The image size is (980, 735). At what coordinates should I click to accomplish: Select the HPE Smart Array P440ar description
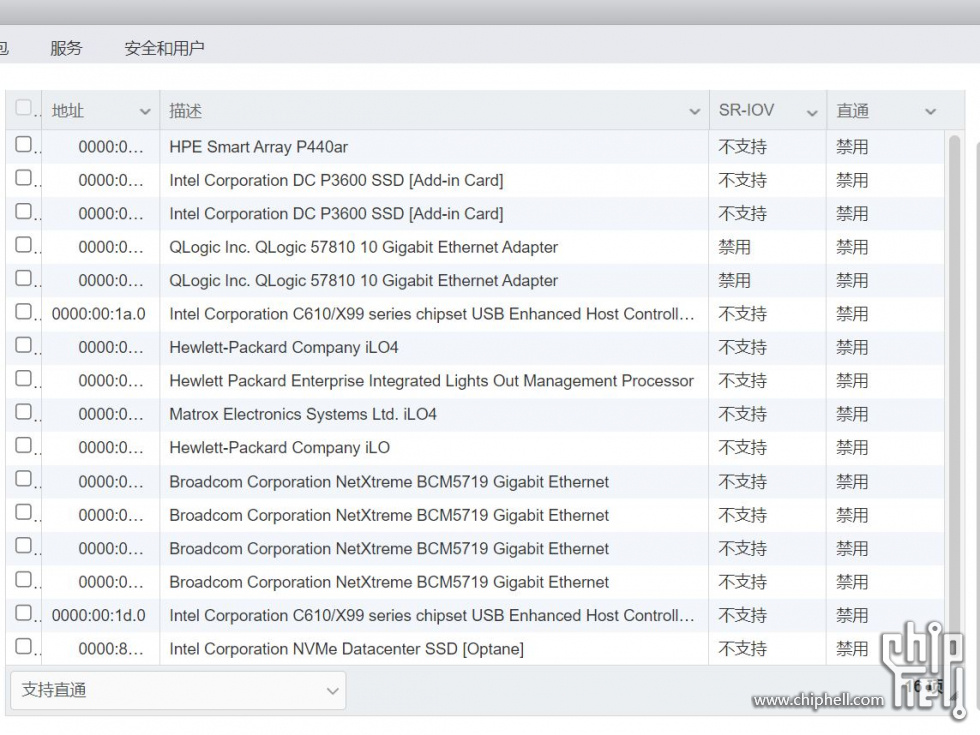point(258,147)
